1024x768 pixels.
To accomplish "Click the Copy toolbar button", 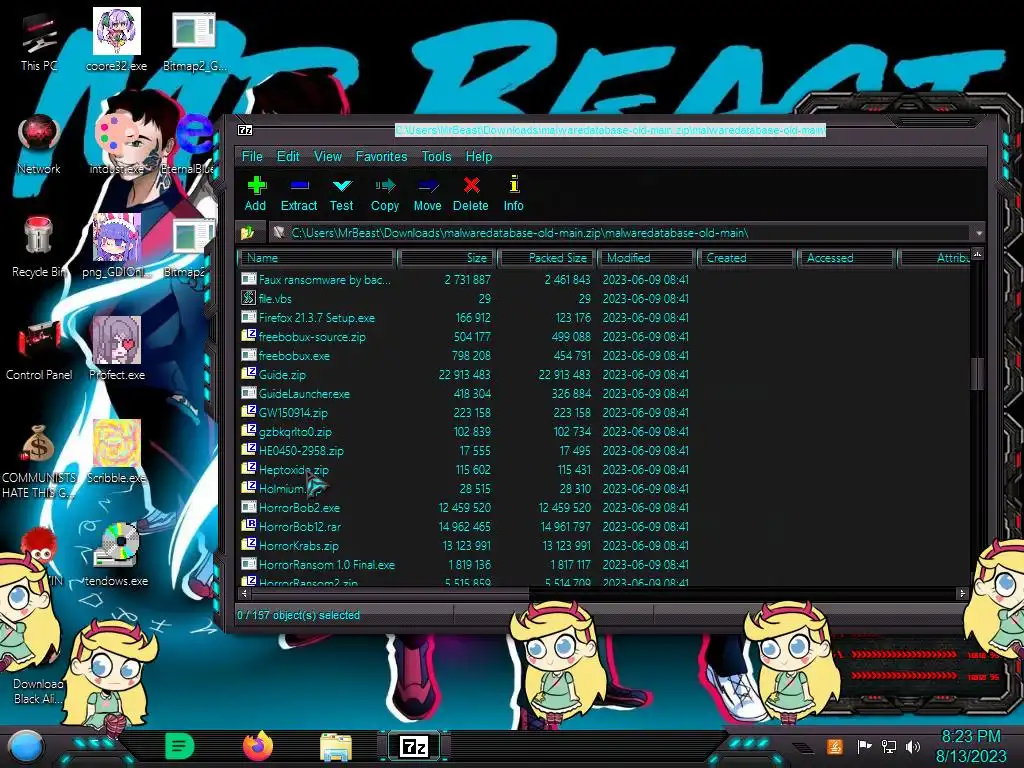I will [x=385, y=193].
